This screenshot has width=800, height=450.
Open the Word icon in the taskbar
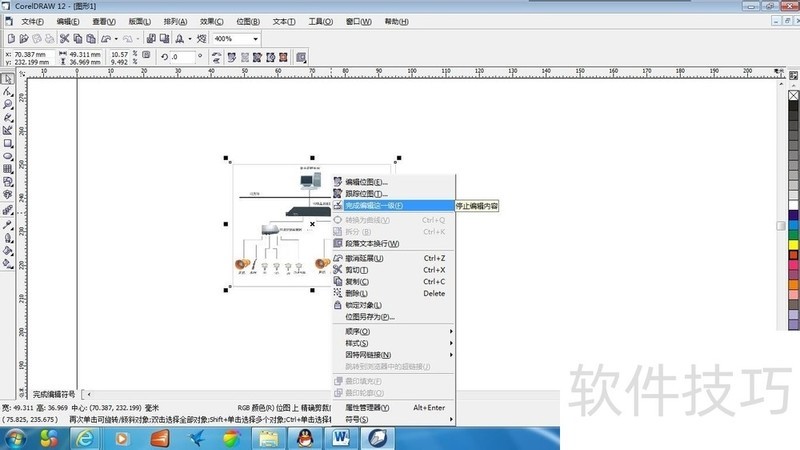click(342, 438)
